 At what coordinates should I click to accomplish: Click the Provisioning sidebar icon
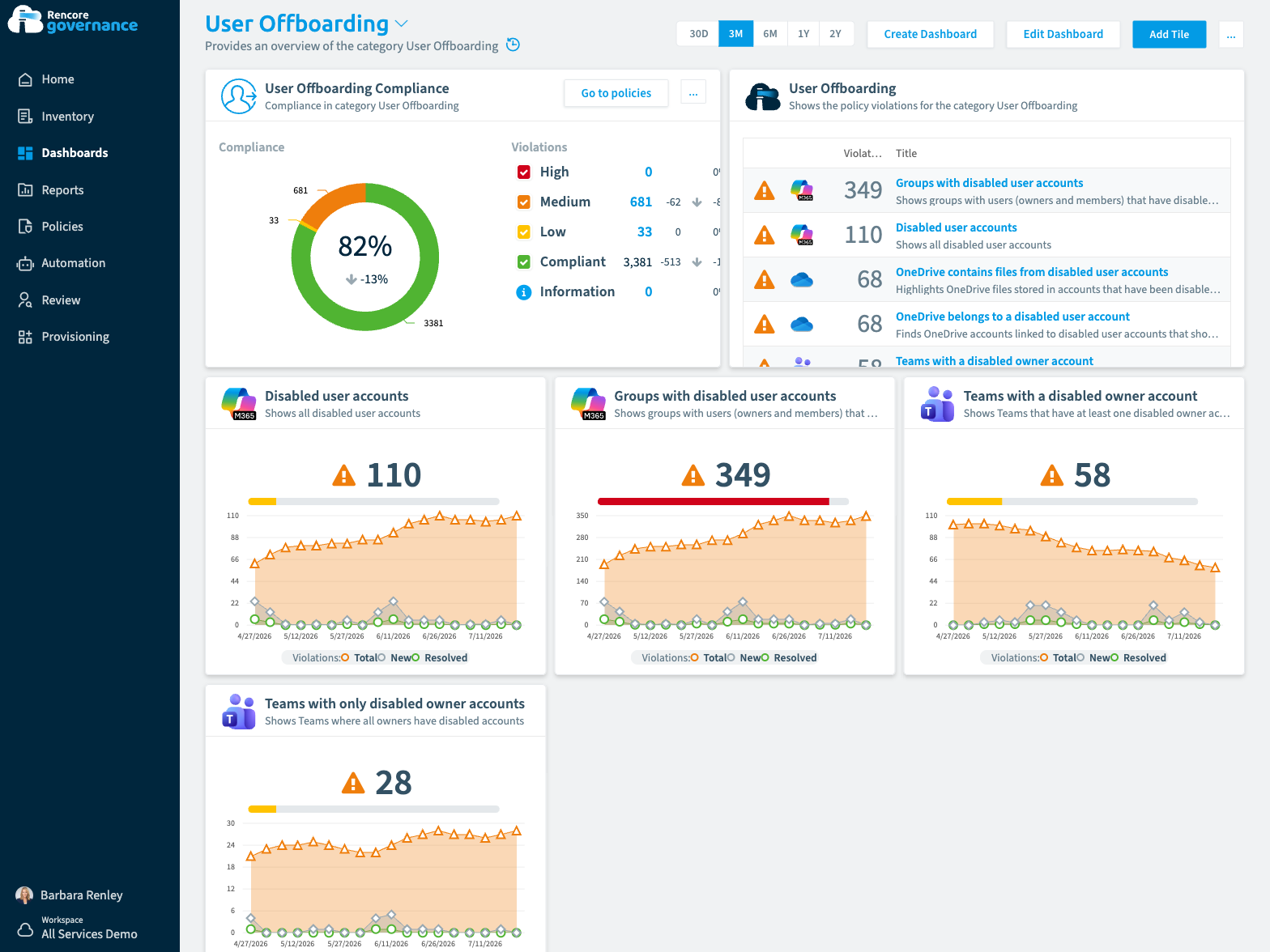[25, 337]
